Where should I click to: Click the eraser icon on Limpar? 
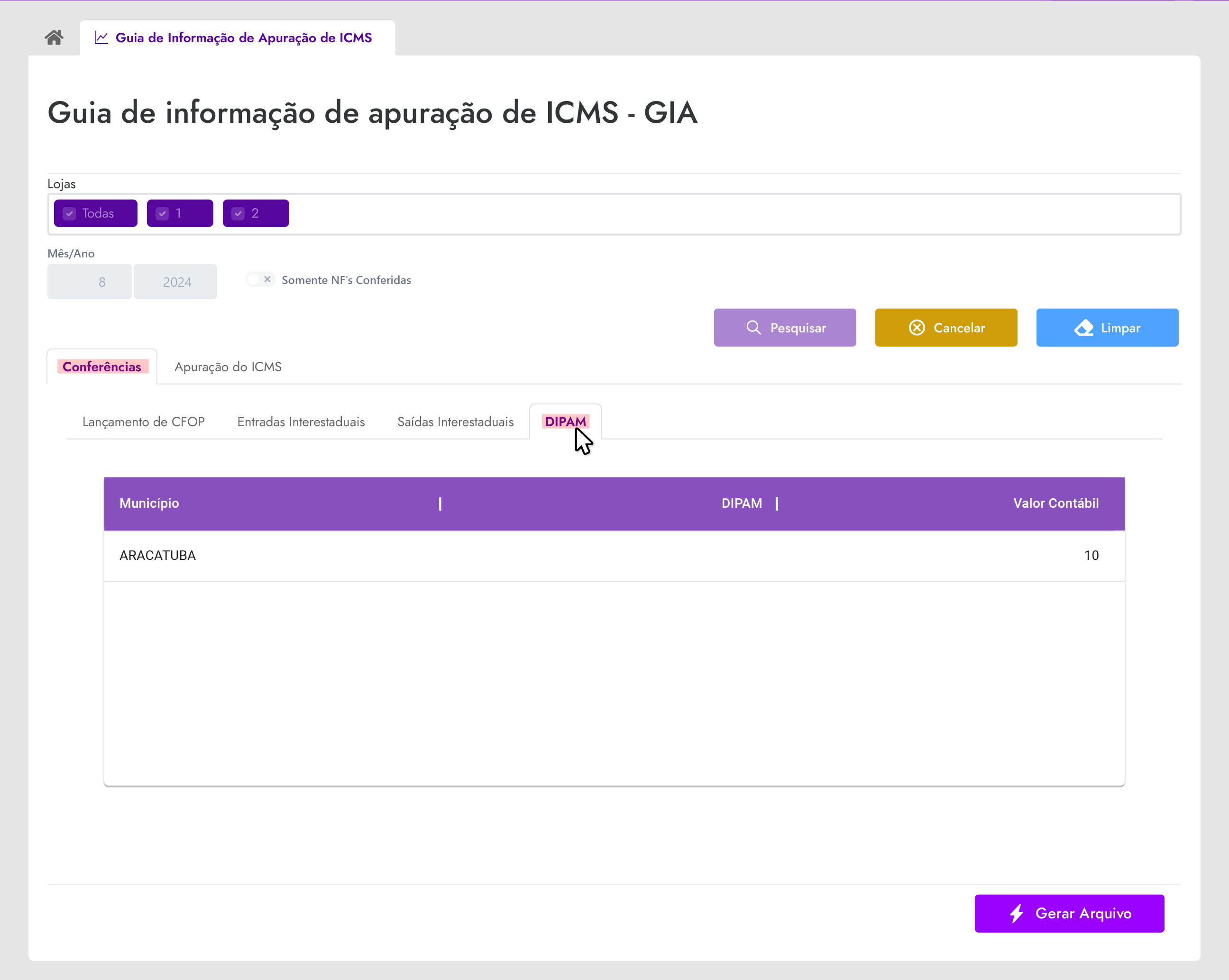[x=1083, y=328]
